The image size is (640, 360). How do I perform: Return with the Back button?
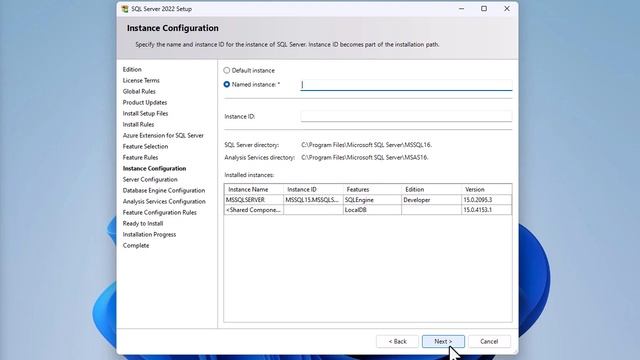click(398, 341)
